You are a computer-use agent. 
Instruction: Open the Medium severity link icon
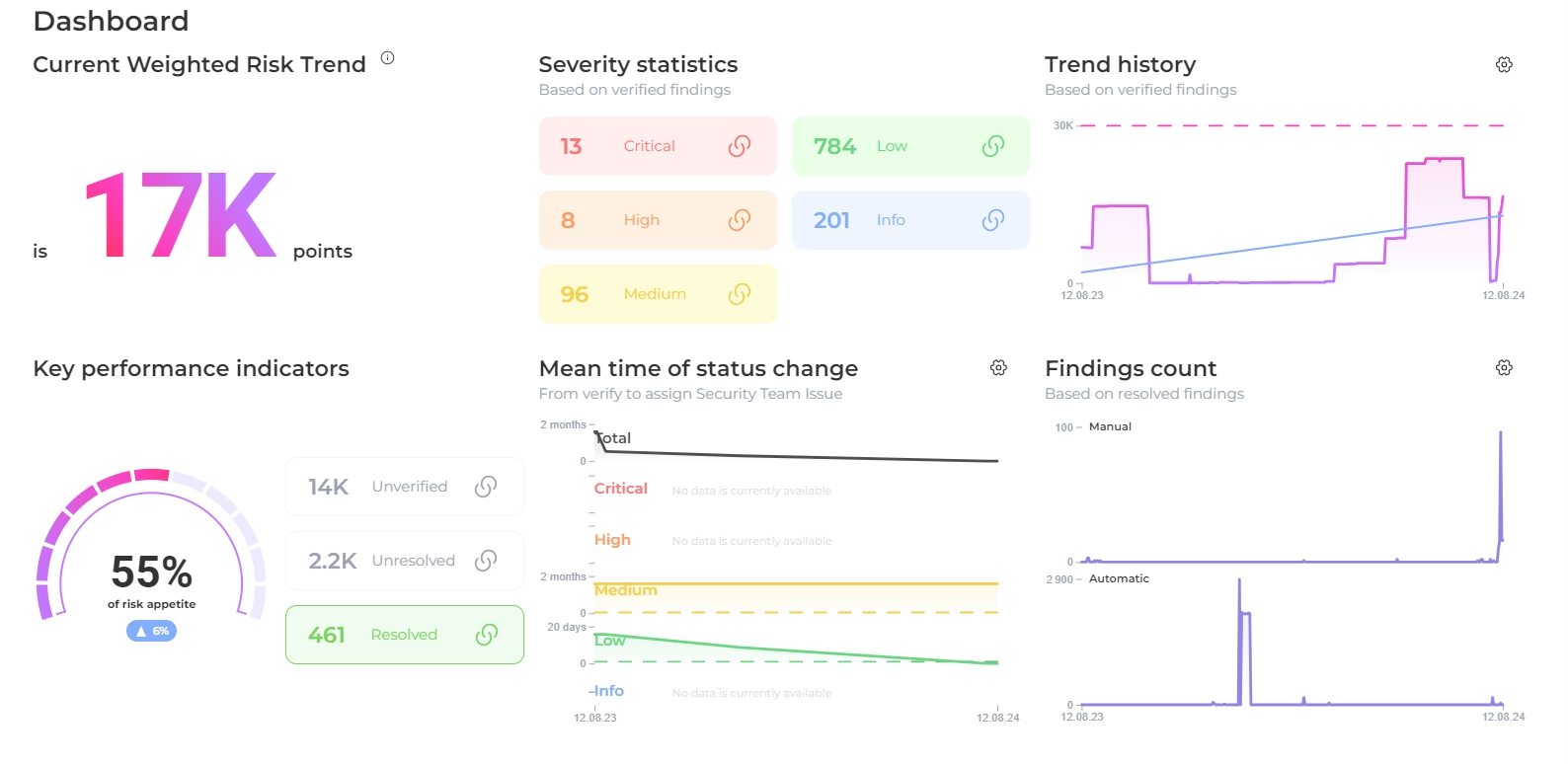pos(740,294)
